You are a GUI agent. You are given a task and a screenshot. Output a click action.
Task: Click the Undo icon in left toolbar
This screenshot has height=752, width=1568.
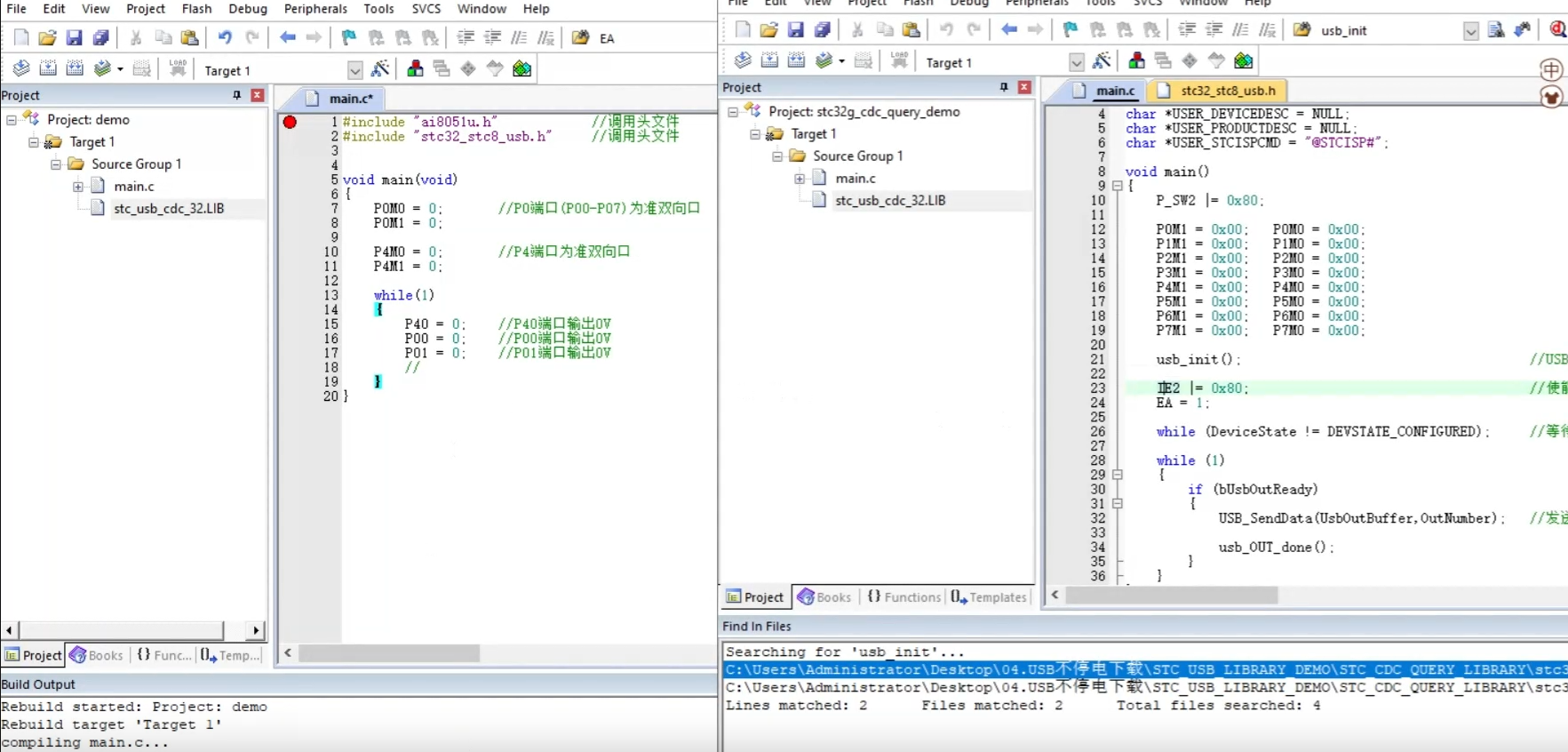pyautogui.click(x=225, y=38)
